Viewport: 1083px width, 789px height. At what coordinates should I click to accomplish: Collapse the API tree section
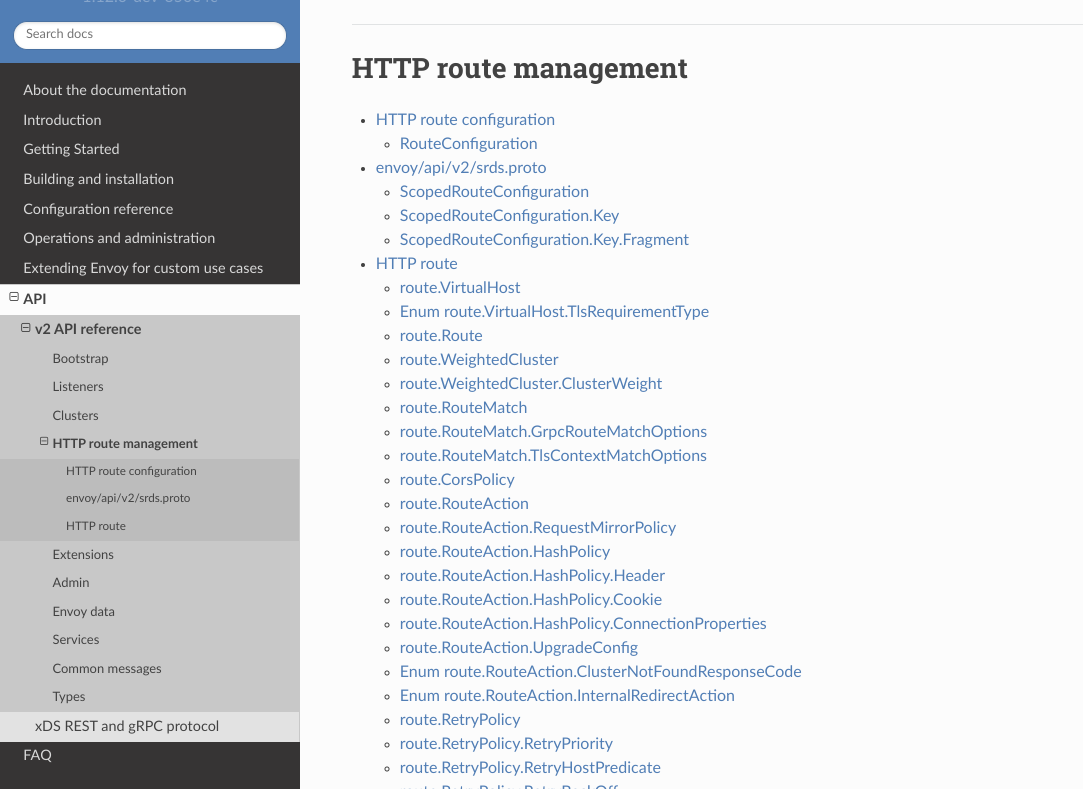(14, 298)
